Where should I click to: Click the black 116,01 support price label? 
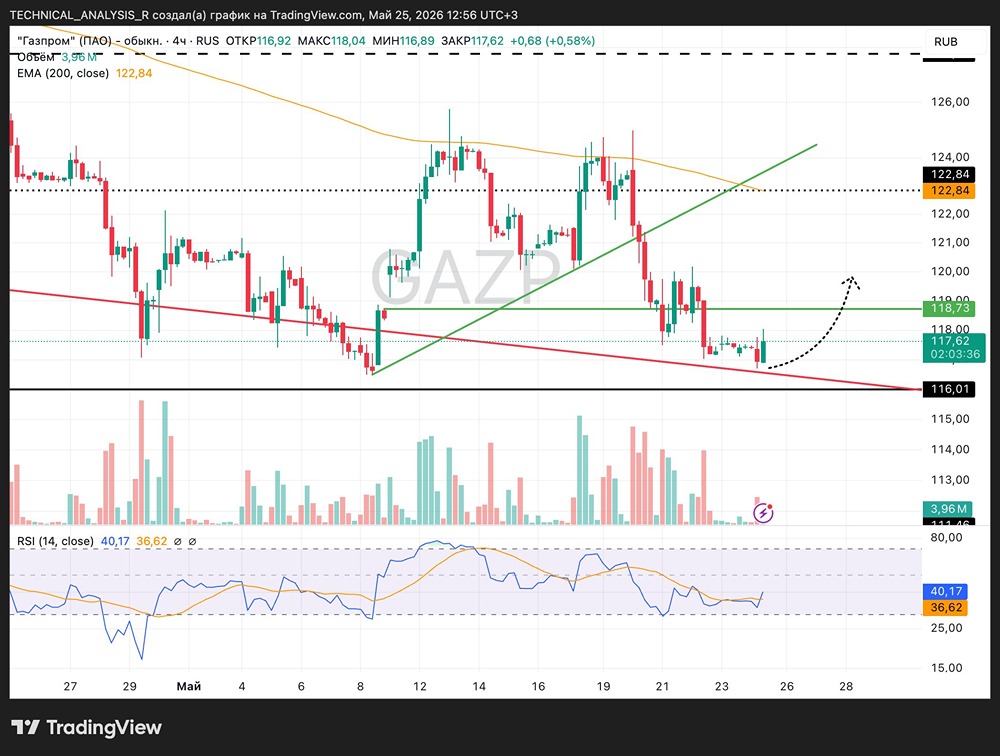click(x=948, y=389)
